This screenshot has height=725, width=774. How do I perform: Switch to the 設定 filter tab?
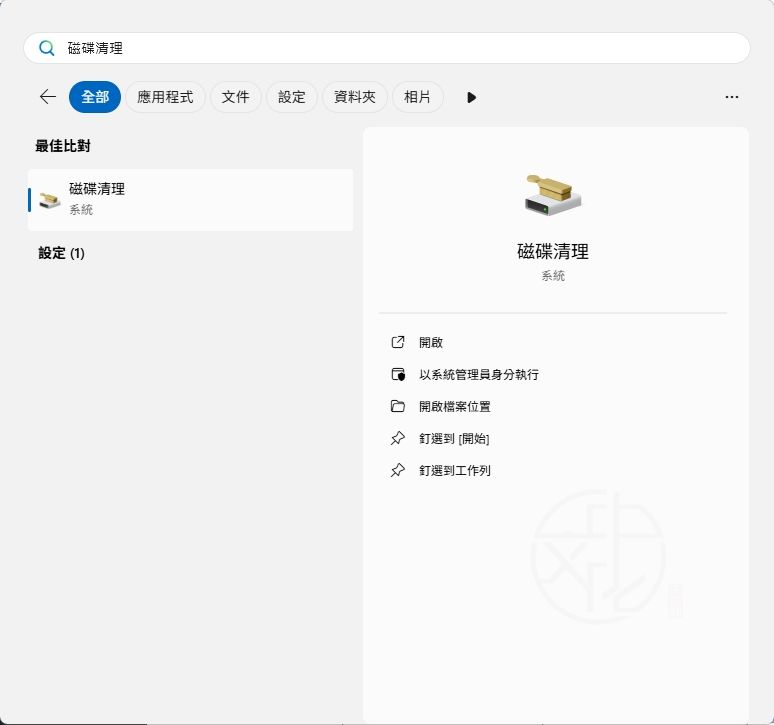click(x=291, y=97)
